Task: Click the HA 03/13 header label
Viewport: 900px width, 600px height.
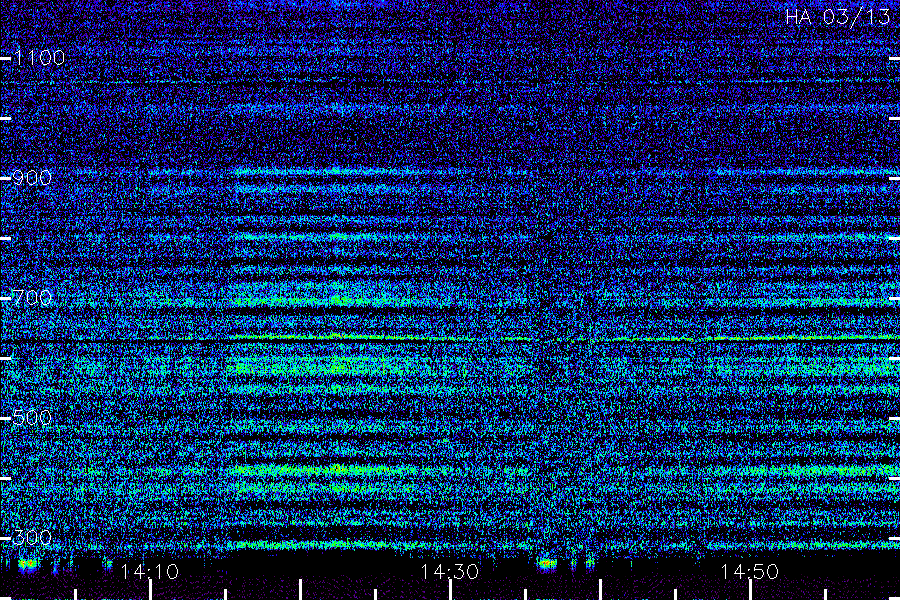Action: click(x=837, y=17)
